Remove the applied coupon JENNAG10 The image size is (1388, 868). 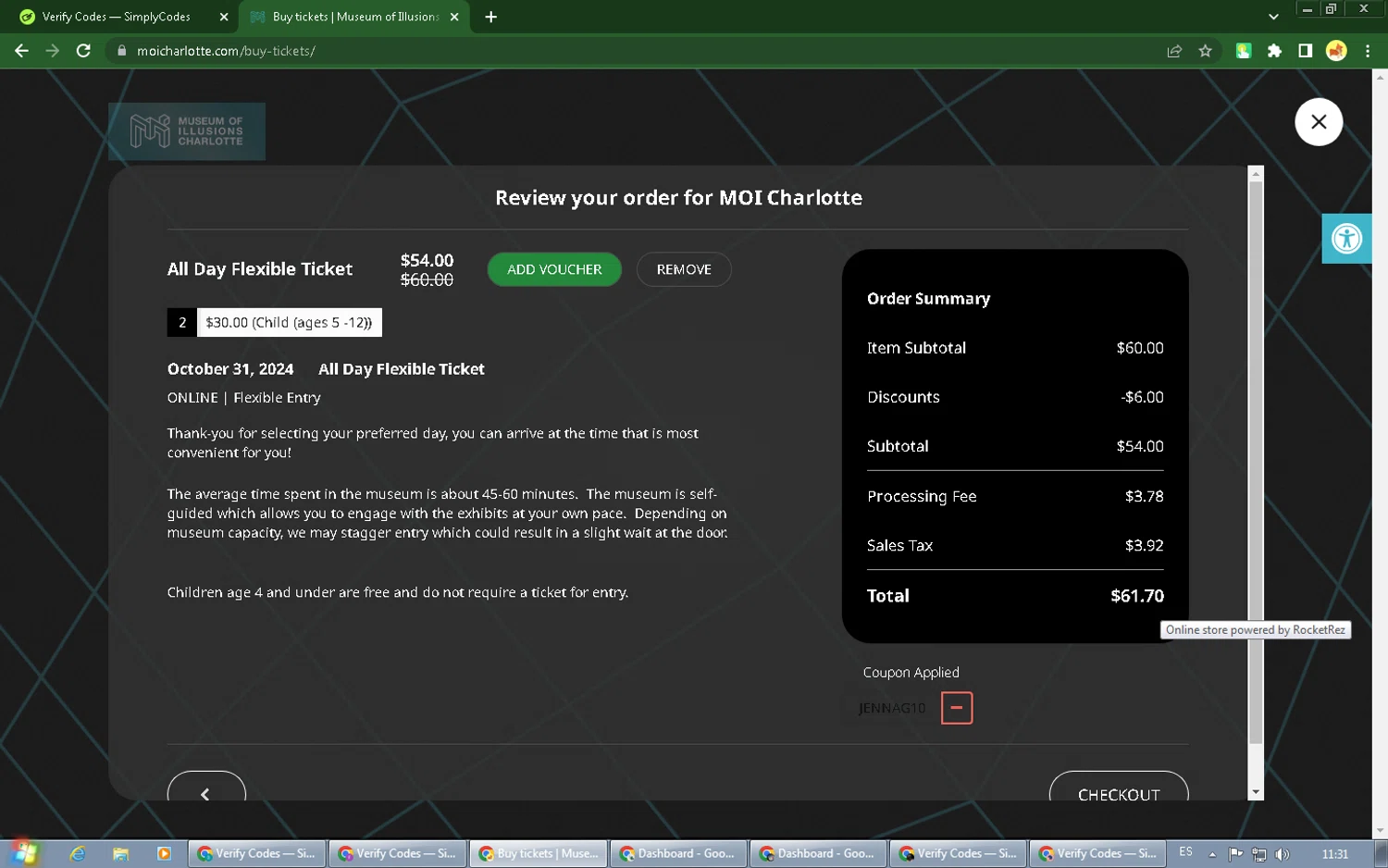coord(957,708)
